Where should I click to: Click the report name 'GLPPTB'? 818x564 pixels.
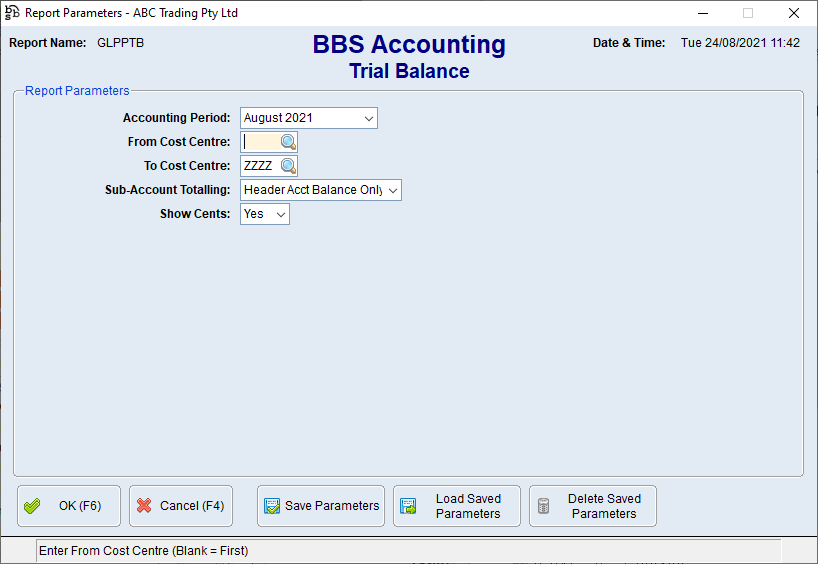pyautogui.click(x=121, y=43)
